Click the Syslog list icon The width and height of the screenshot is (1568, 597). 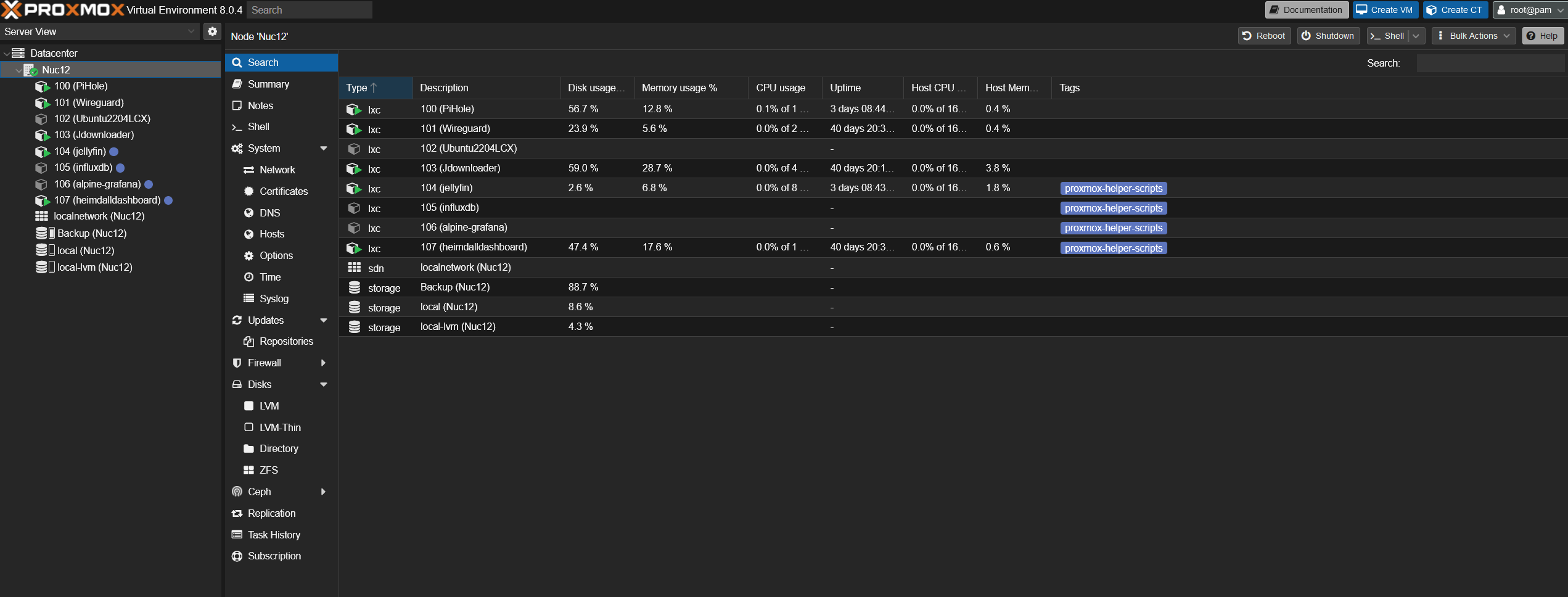(248, 298)
